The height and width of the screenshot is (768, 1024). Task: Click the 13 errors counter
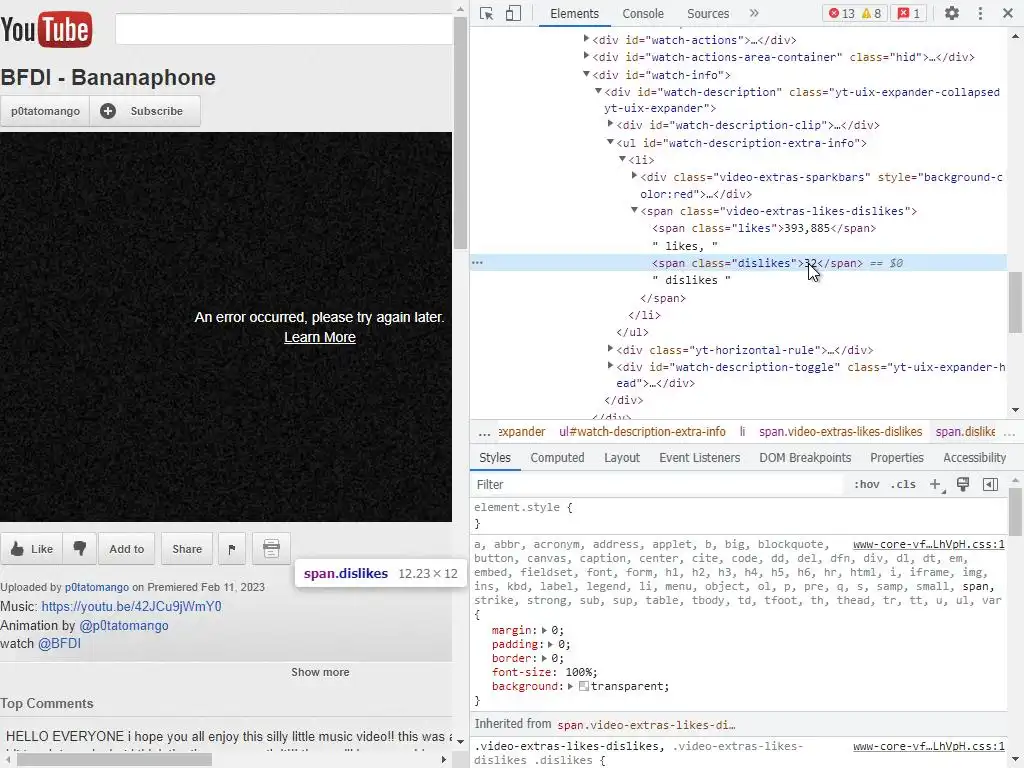(842, 13)
